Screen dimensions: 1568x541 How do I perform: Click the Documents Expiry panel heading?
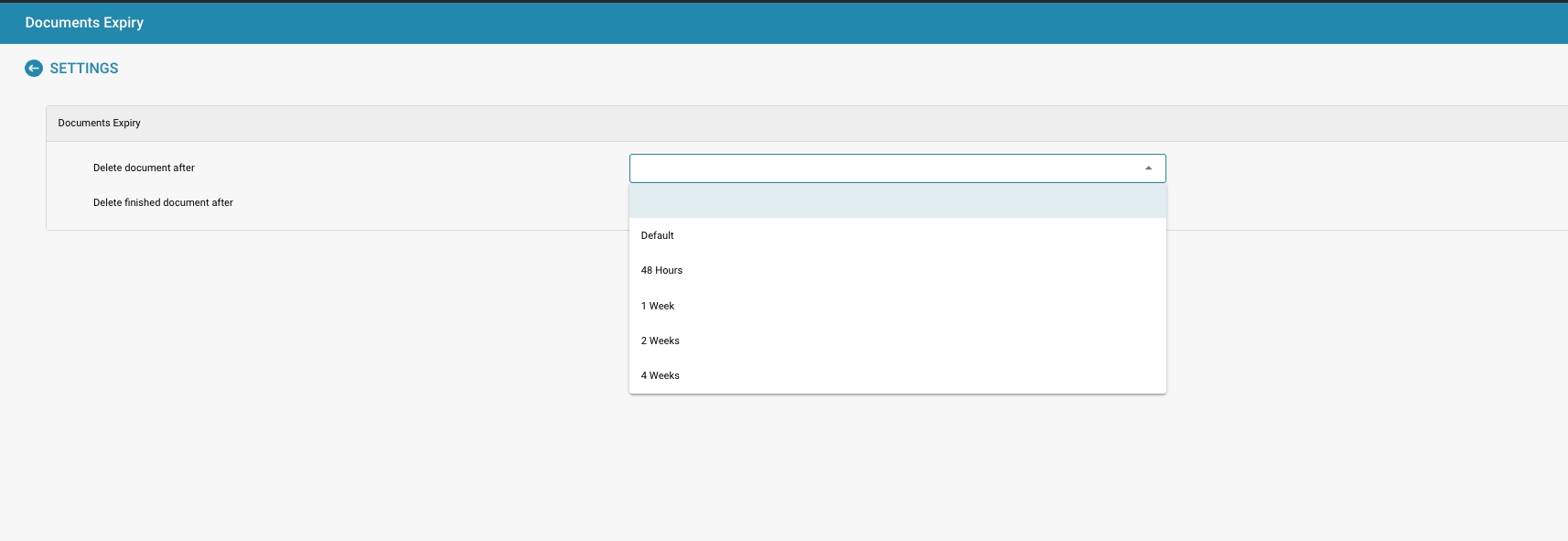99,124
